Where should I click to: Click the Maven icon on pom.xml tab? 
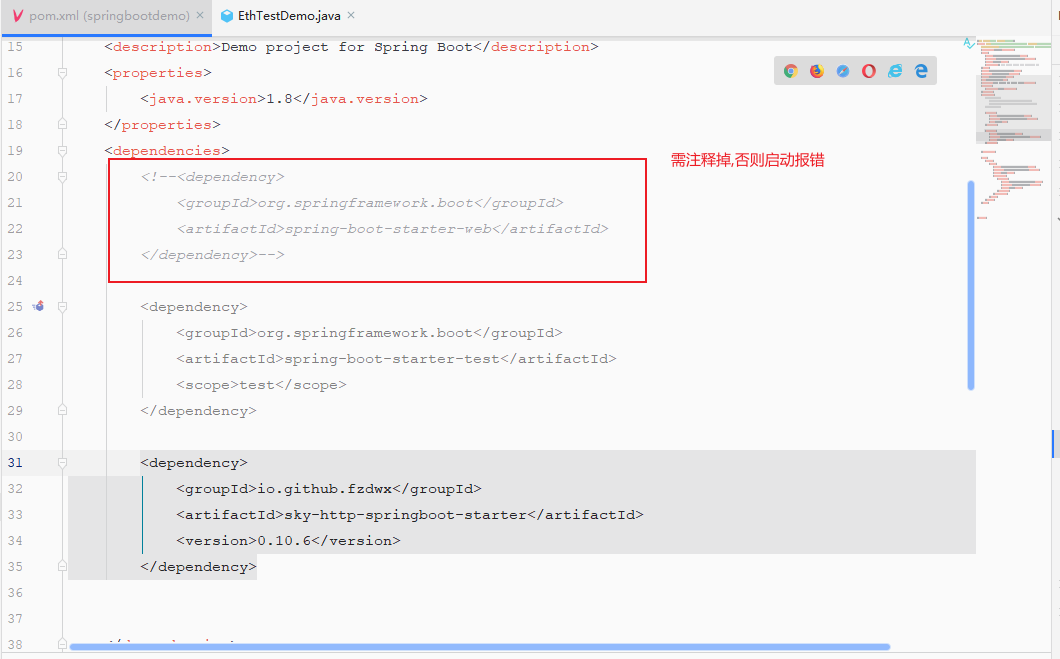click(x=18, y=16)
